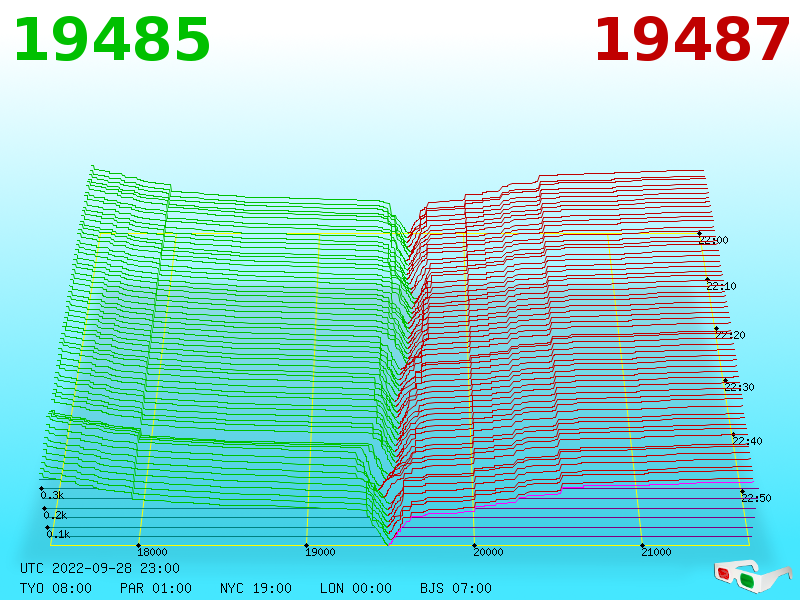Click the 22:10 time axis marker

pyautogui.click(x=721, y=286)
